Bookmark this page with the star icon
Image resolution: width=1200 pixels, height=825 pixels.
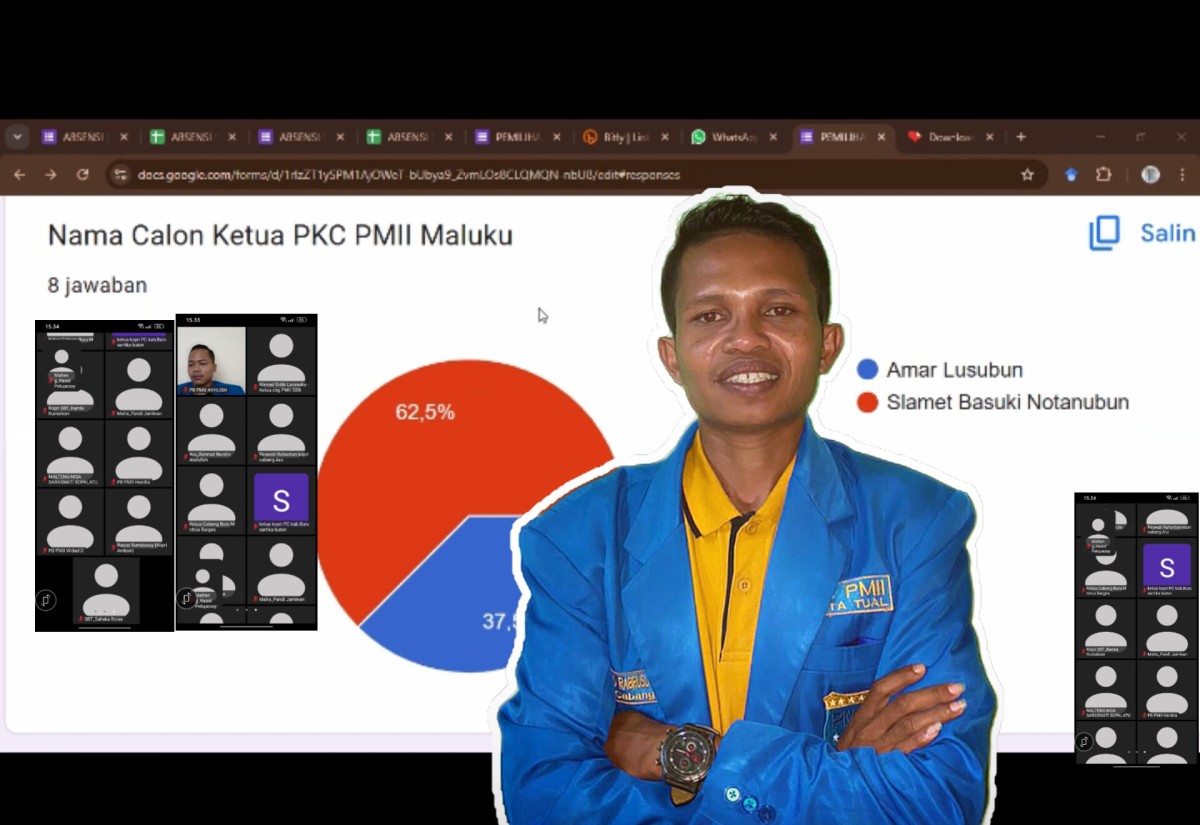1027,175
